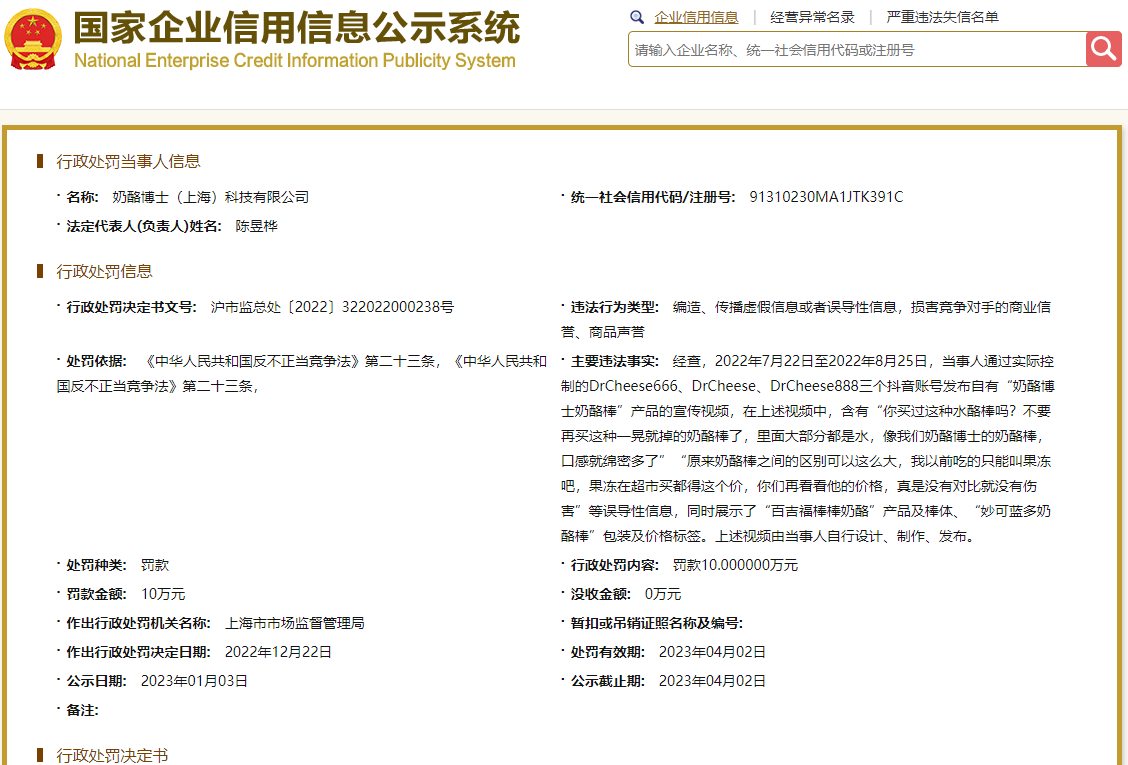The image size is (1128, 765).
Task: Click the fine amount 10万元 value
Action: coord(163,594)
